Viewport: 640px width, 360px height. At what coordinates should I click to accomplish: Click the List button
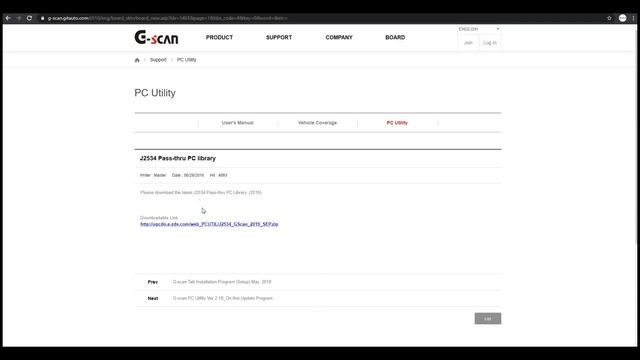tap(488, 318)
